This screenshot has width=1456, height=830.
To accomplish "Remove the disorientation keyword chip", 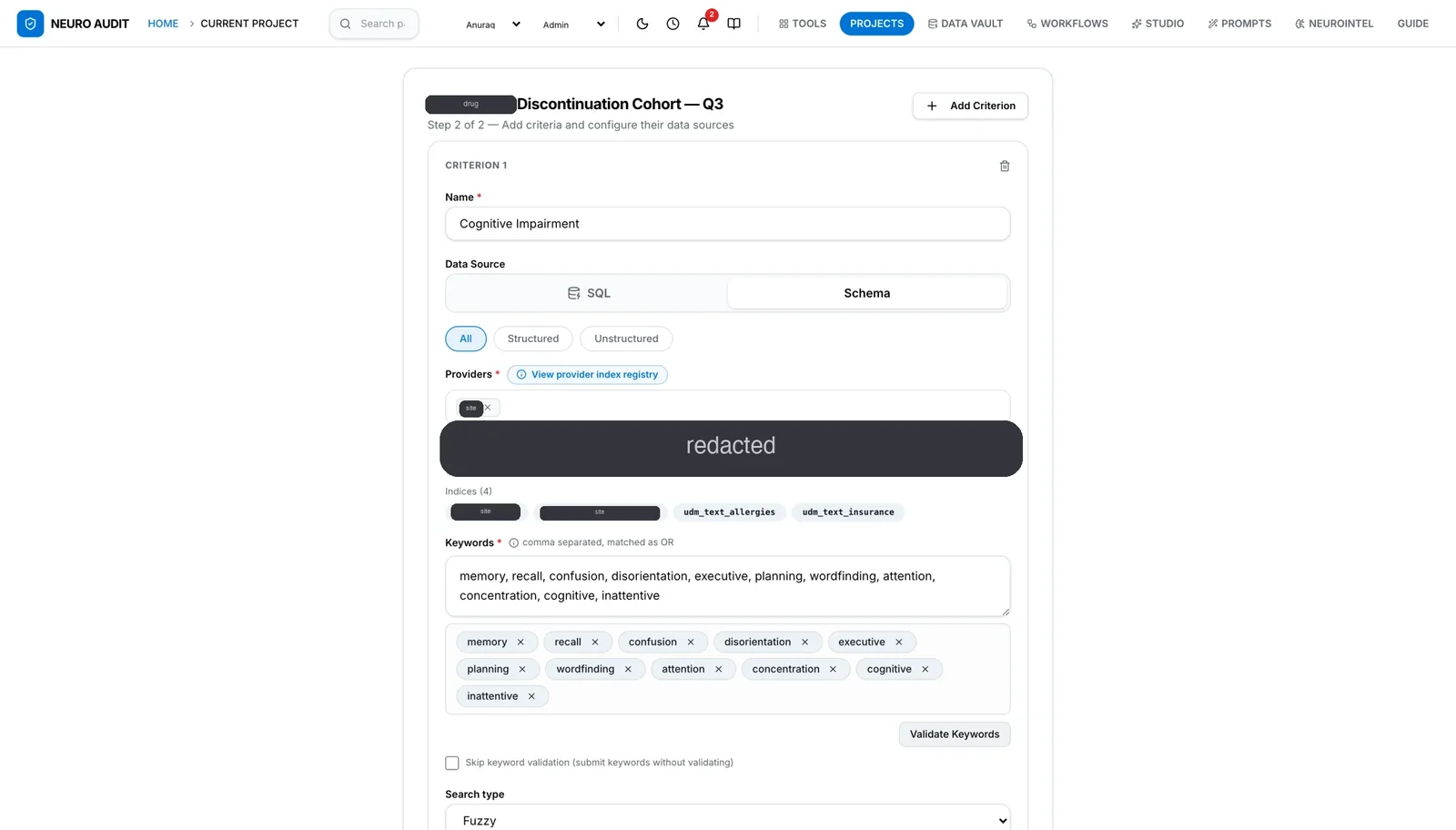I will 804,643.
